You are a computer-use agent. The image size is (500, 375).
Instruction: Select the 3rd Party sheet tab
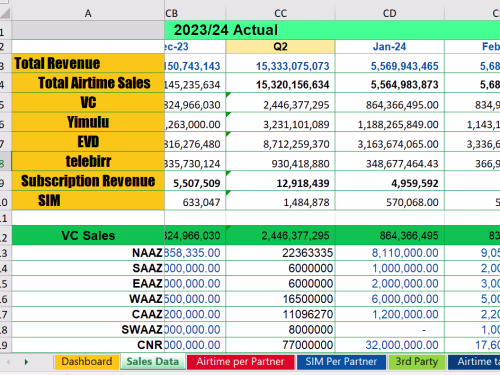(417, 362)
